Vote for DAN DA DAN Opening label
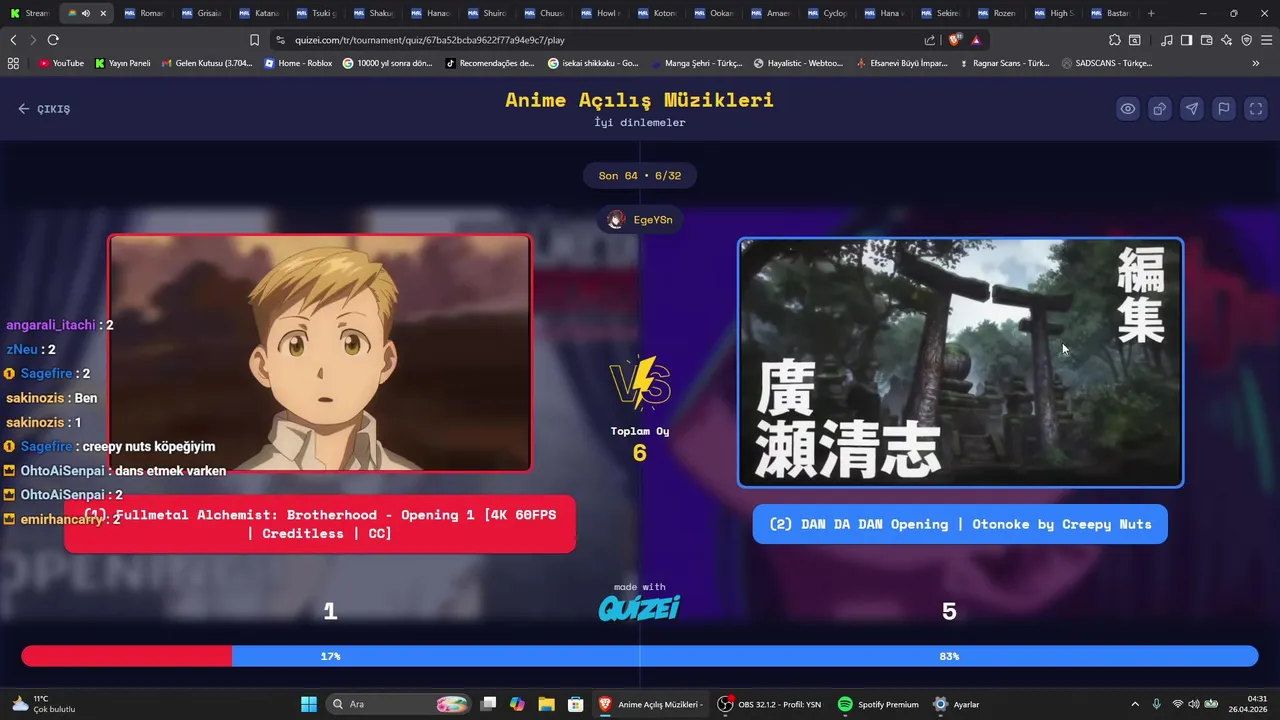The image size is (1280, 720). (x=960, y=524)
